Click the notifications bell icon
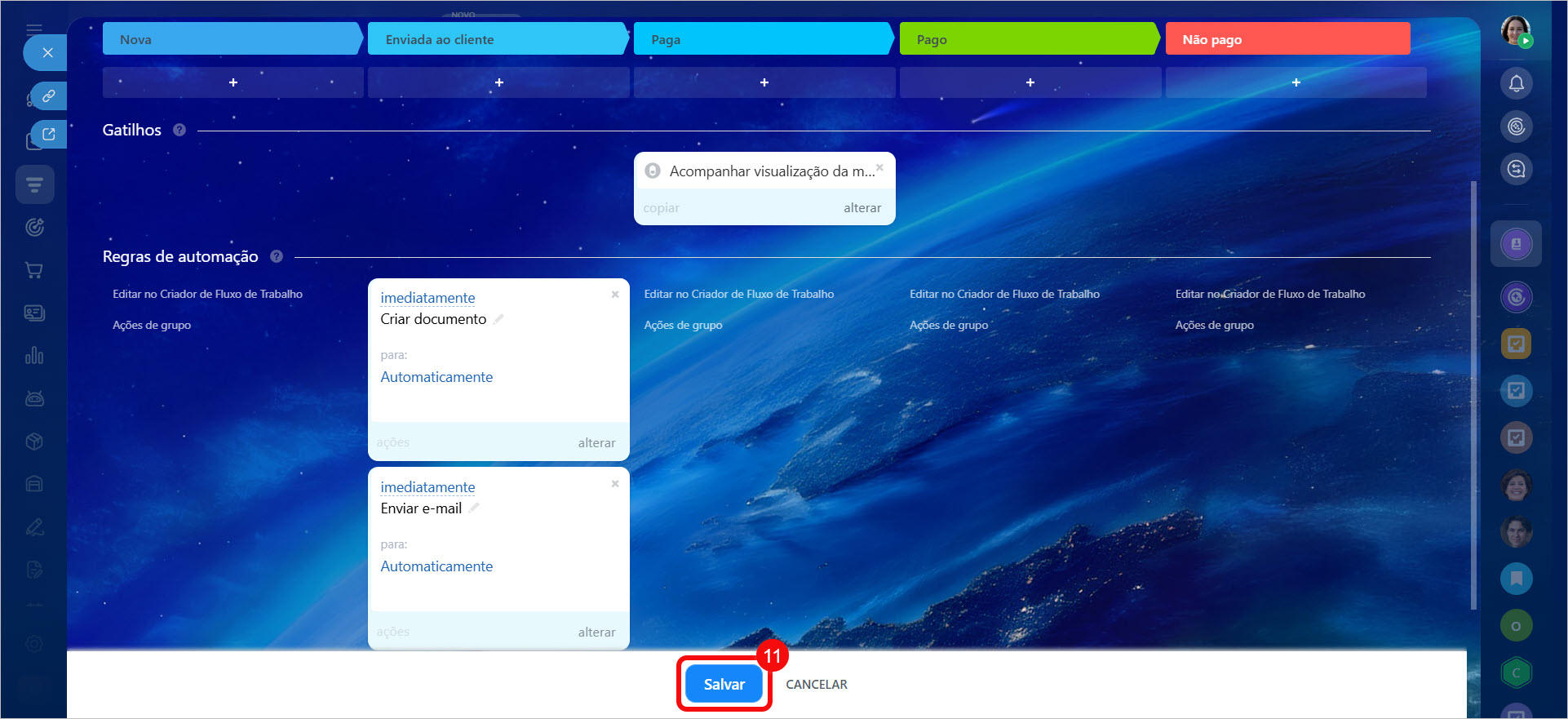This screenshot has height=719, width=1568. pos(1516,83)
